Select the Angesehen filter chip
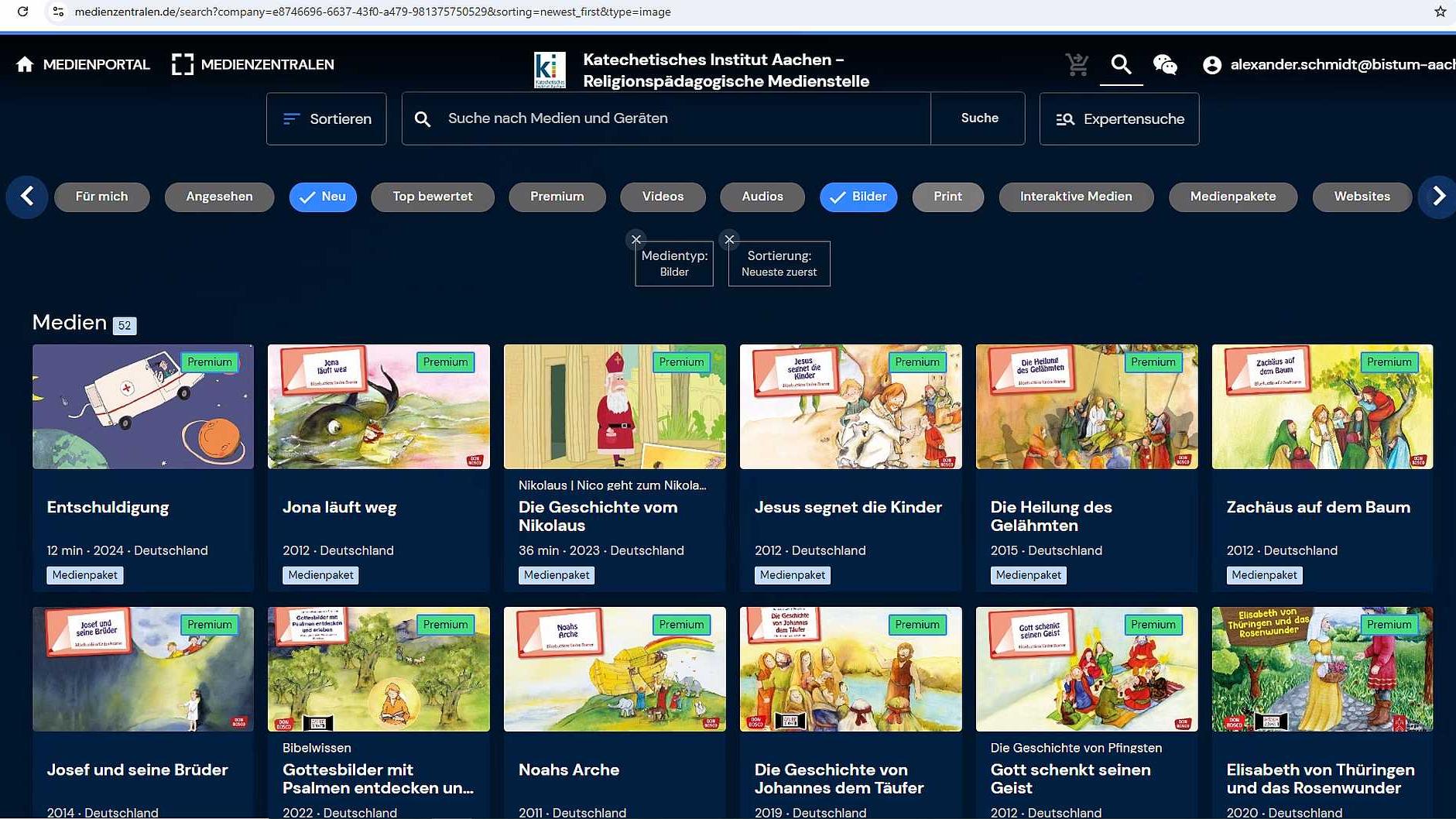Image resolution: width=1456 pixels, height=819 pixels. pos(219,197)
